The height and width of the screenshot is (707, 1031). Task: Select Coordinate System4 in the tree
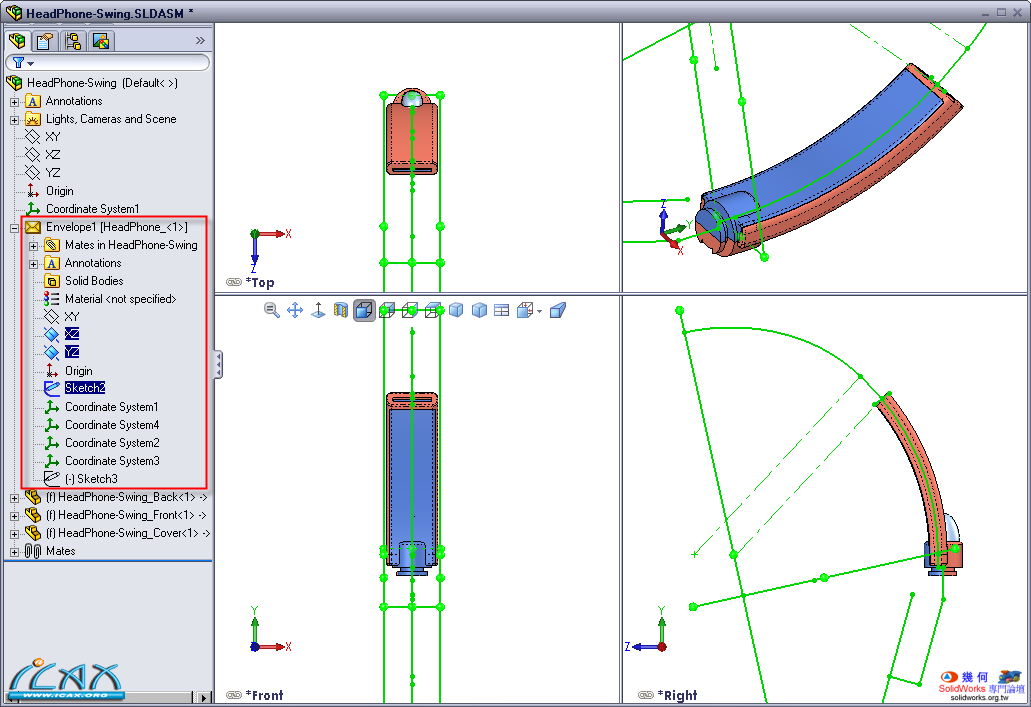coord(111,425)
